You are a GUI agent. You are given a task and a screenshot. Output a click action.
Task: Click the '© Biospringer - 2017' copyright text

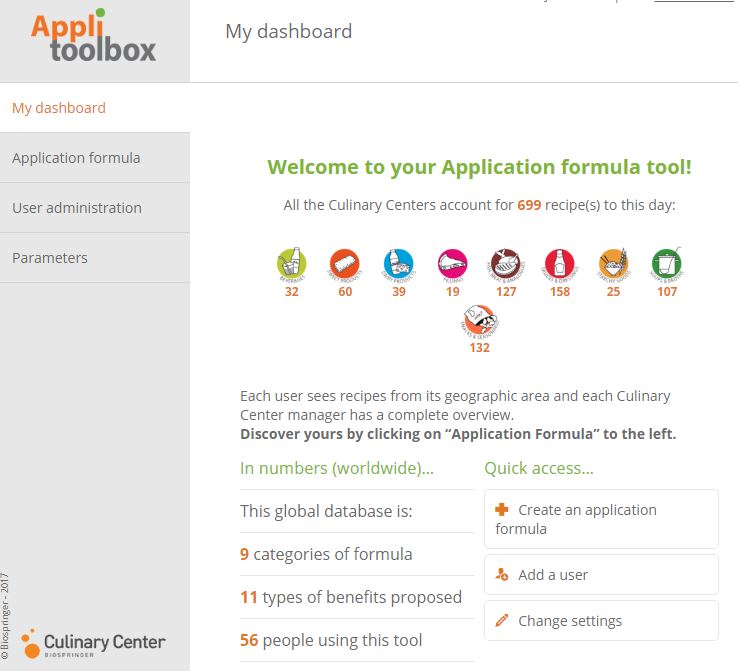(5, 616)
